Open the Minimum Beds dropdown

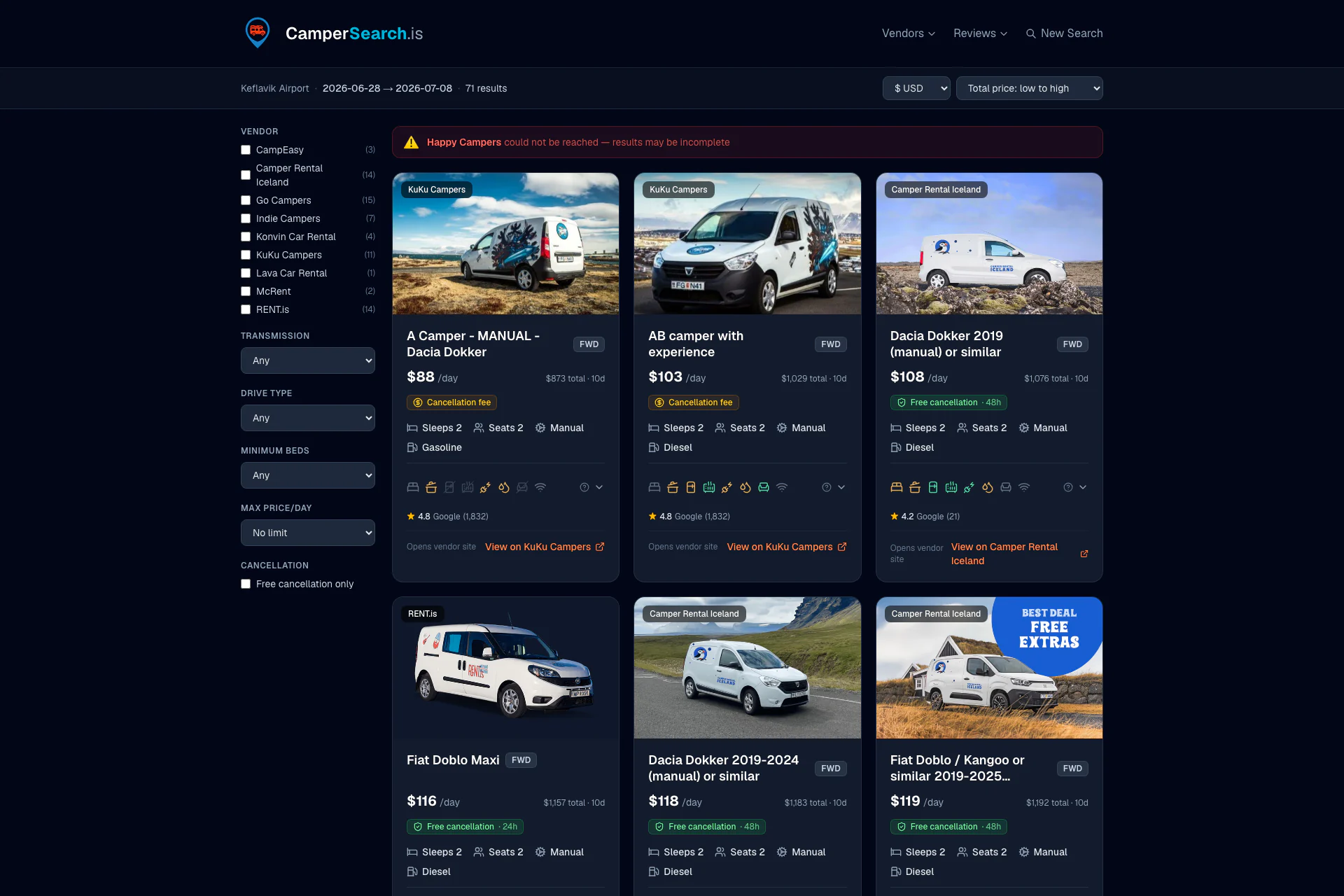308,475
